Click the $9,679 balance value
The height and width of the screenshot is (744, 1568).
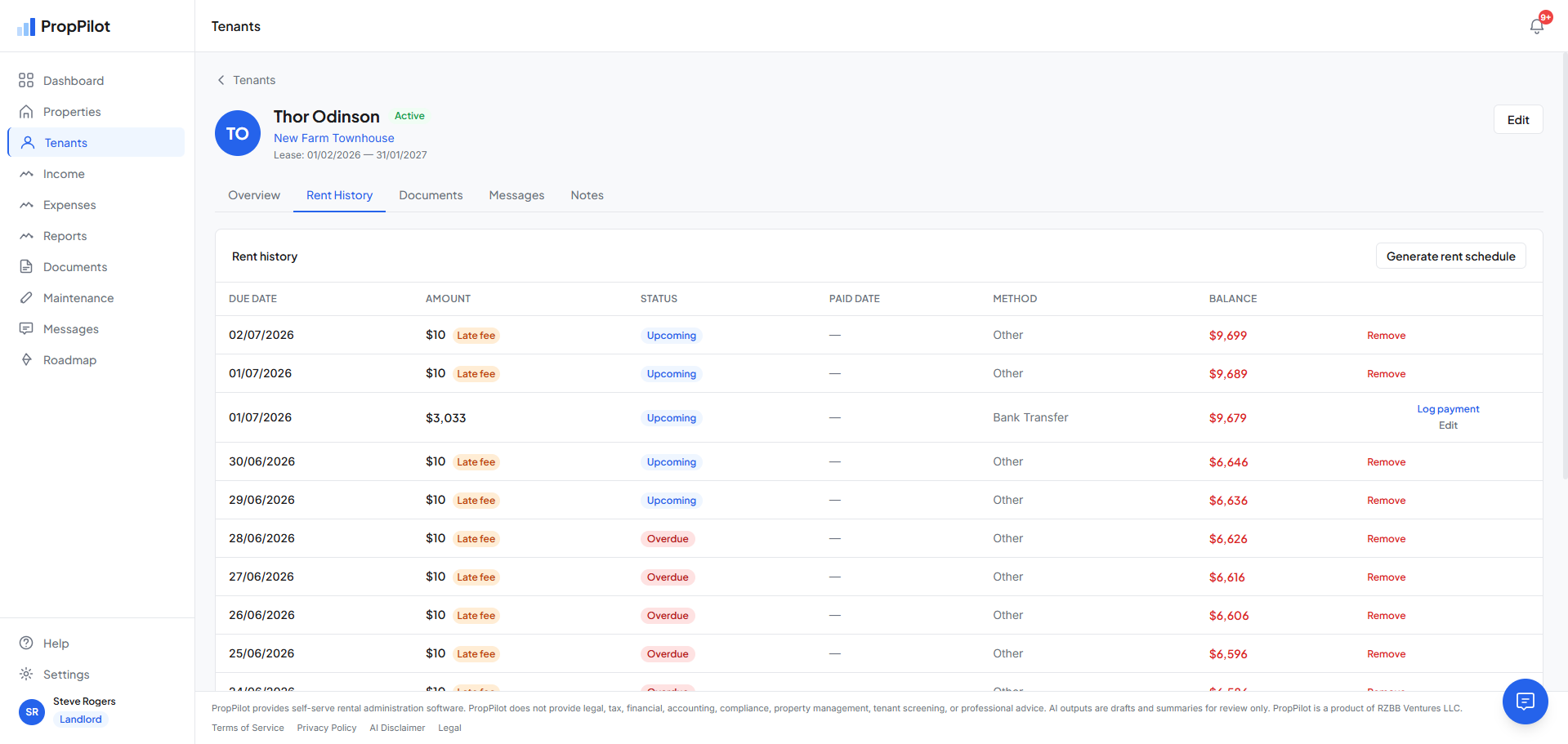coord(1227,418)
